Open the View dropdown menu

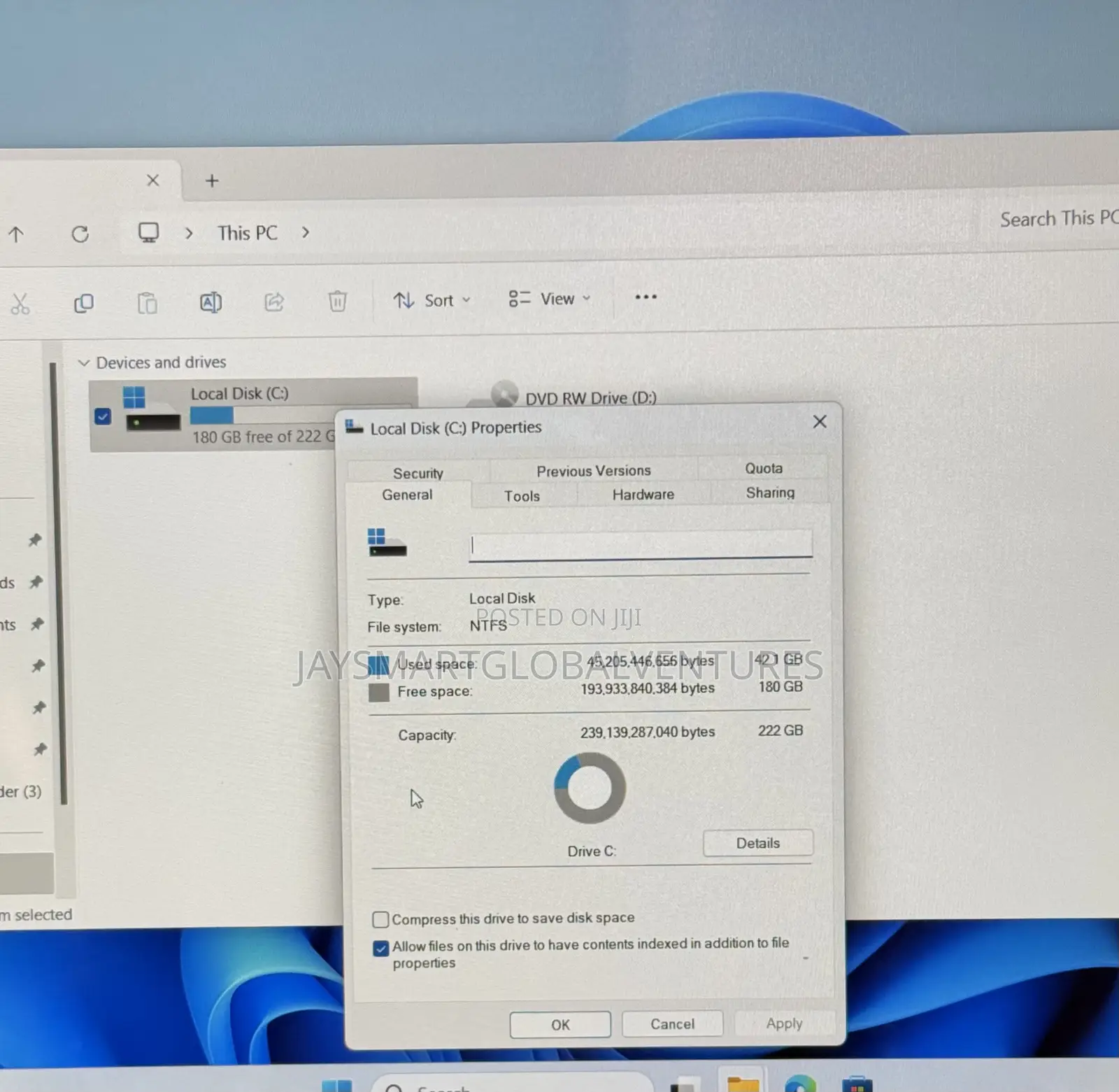[x=550, y=299]
